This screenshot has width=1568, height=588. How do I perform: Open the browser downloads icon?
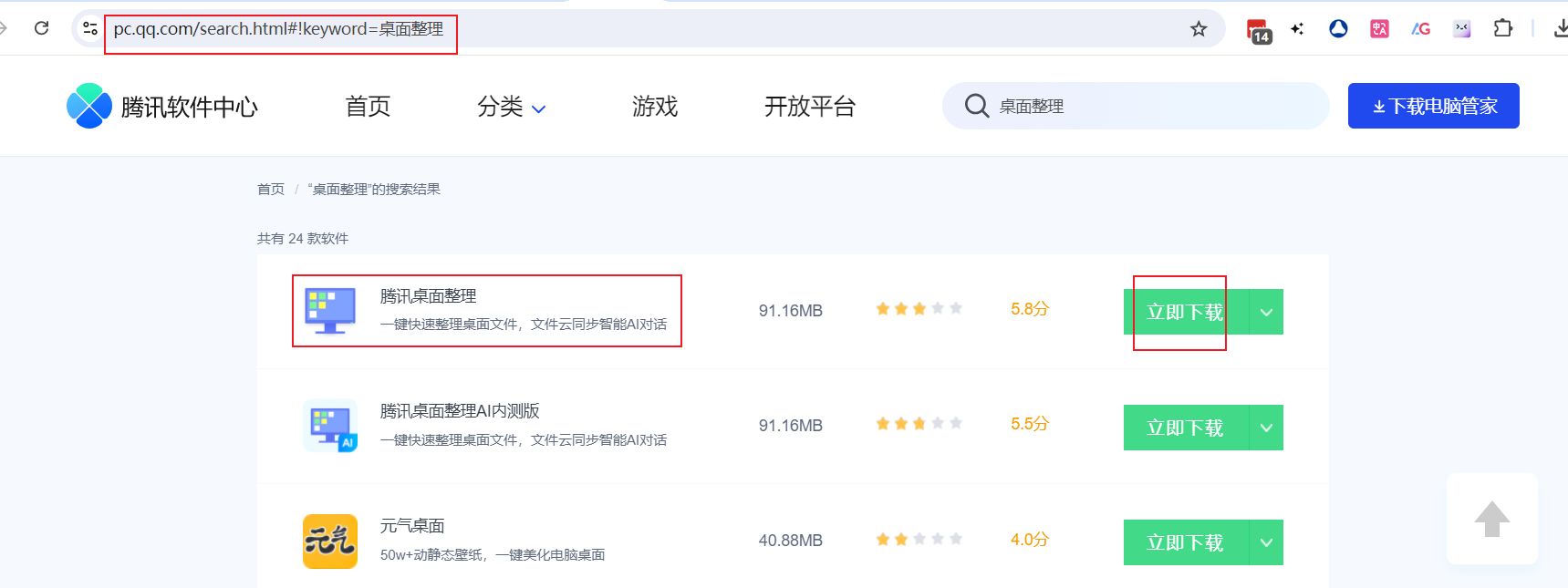pyautogui.click(x=1560, y=29)
